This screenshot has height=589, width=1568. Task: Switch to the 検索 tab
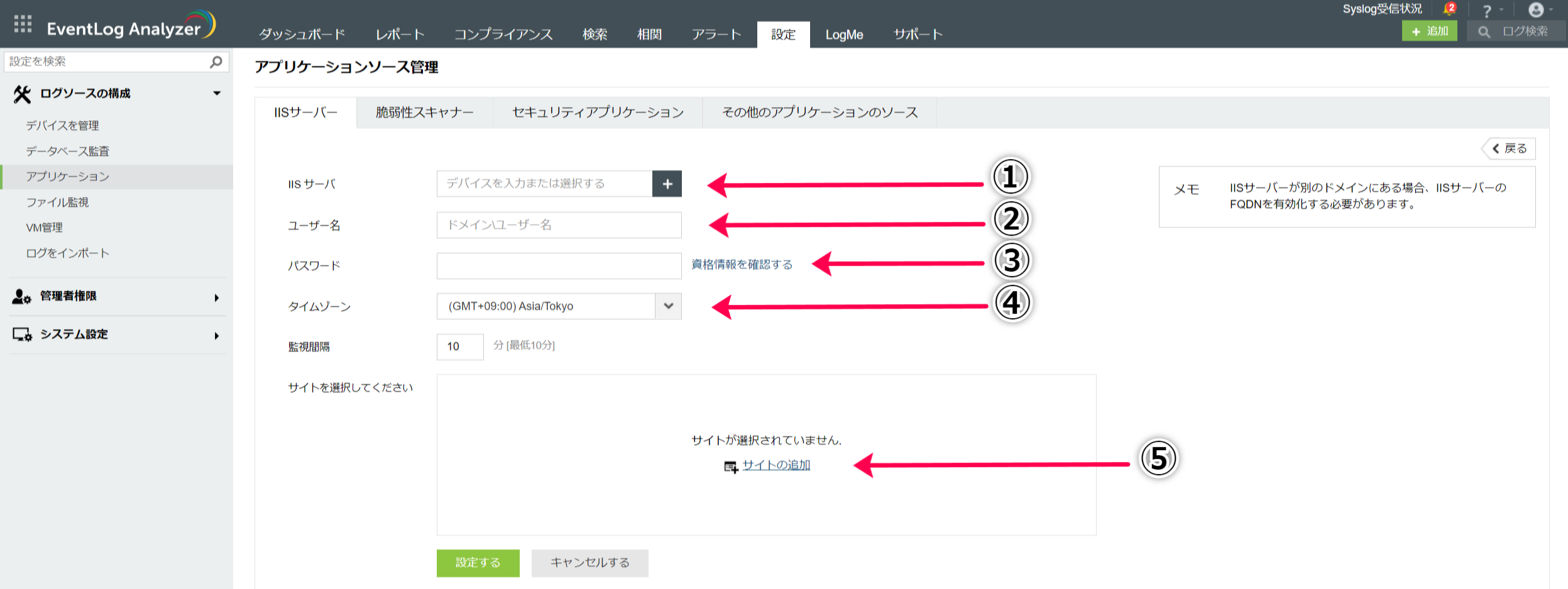595,35
